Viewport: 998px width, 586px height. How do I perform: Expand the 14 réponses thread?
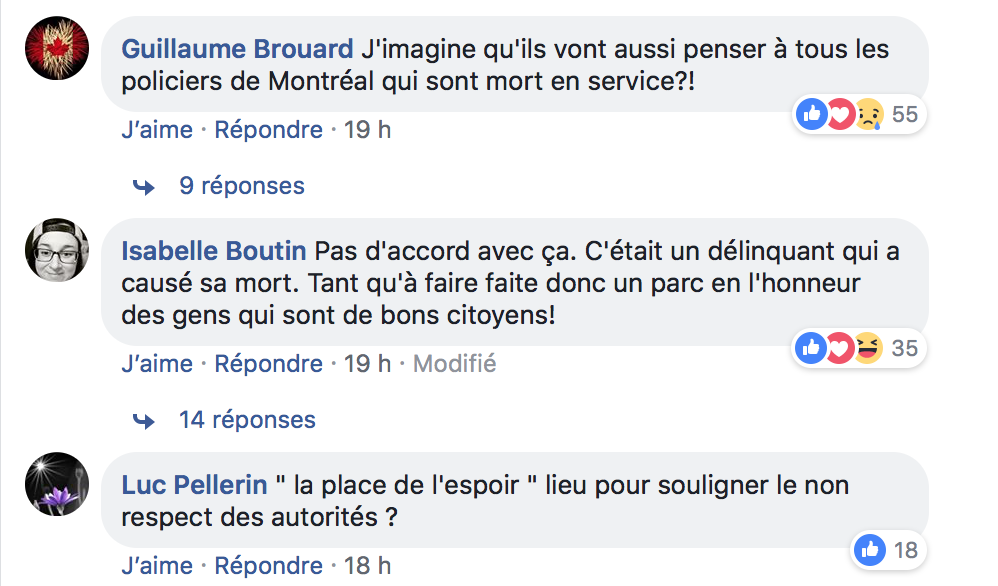pyautogui.click(x=247, y=420)
